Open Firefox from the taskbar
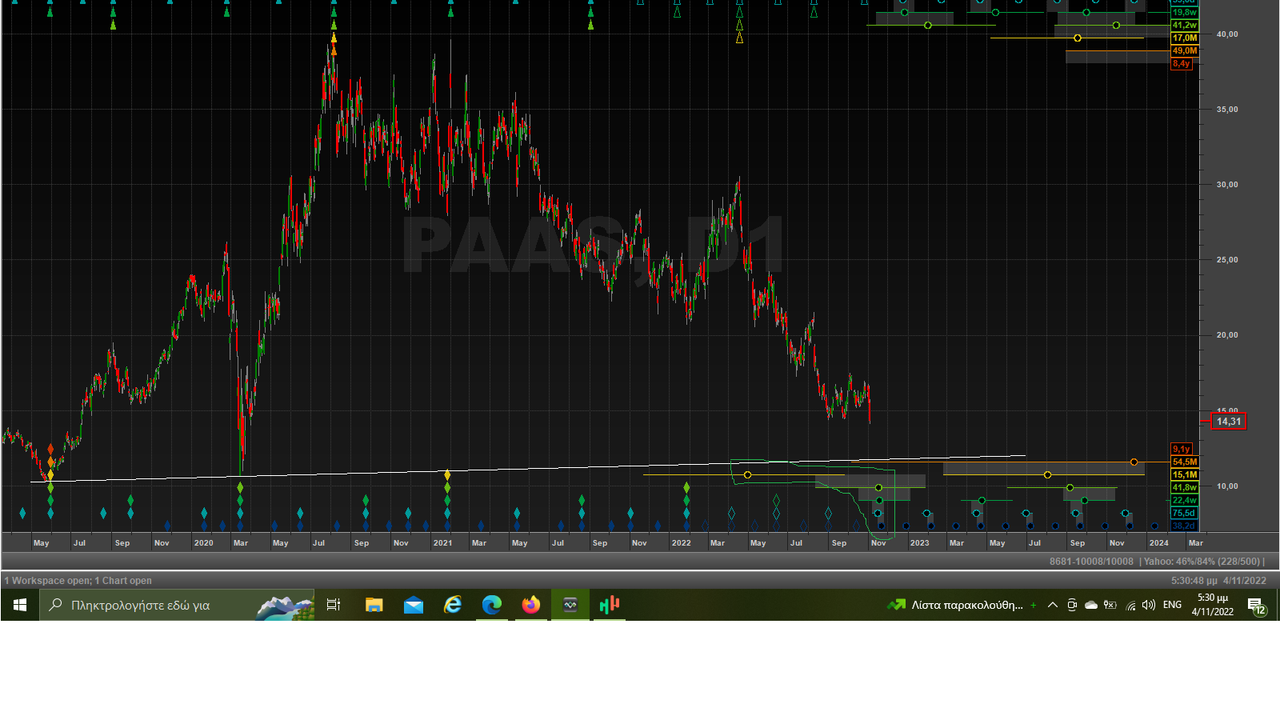Screen dimensions: 1280x720 pos(531,605)
